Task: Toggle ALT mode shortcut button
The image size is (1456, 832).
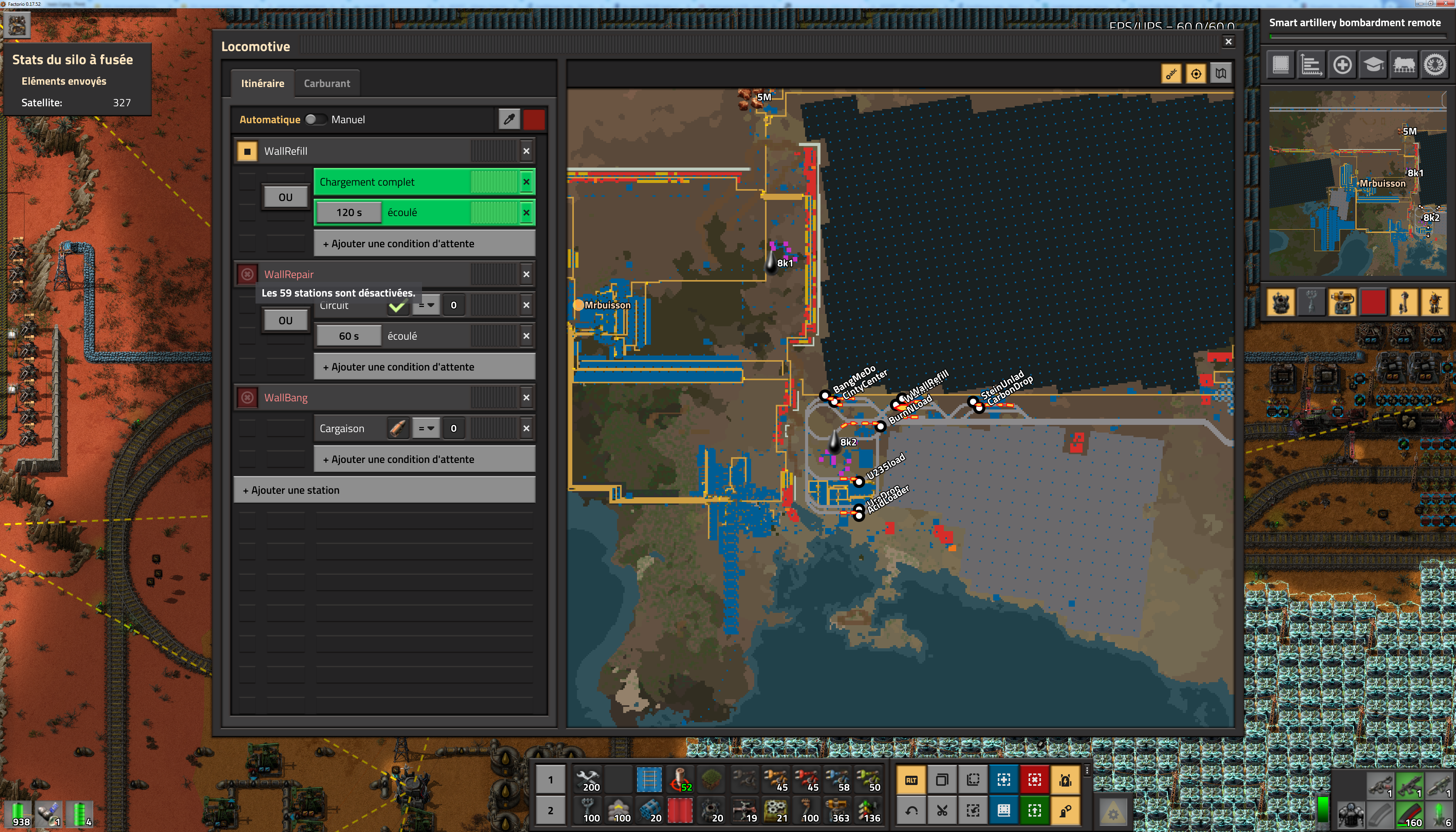Action: (911, 780)
